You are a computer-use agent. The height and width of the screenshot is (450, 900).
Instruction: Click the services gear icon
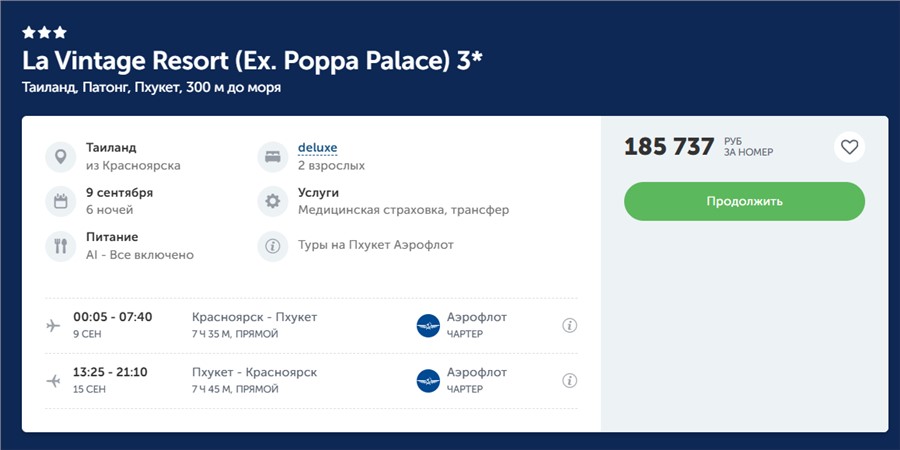(x=272, y=201)
